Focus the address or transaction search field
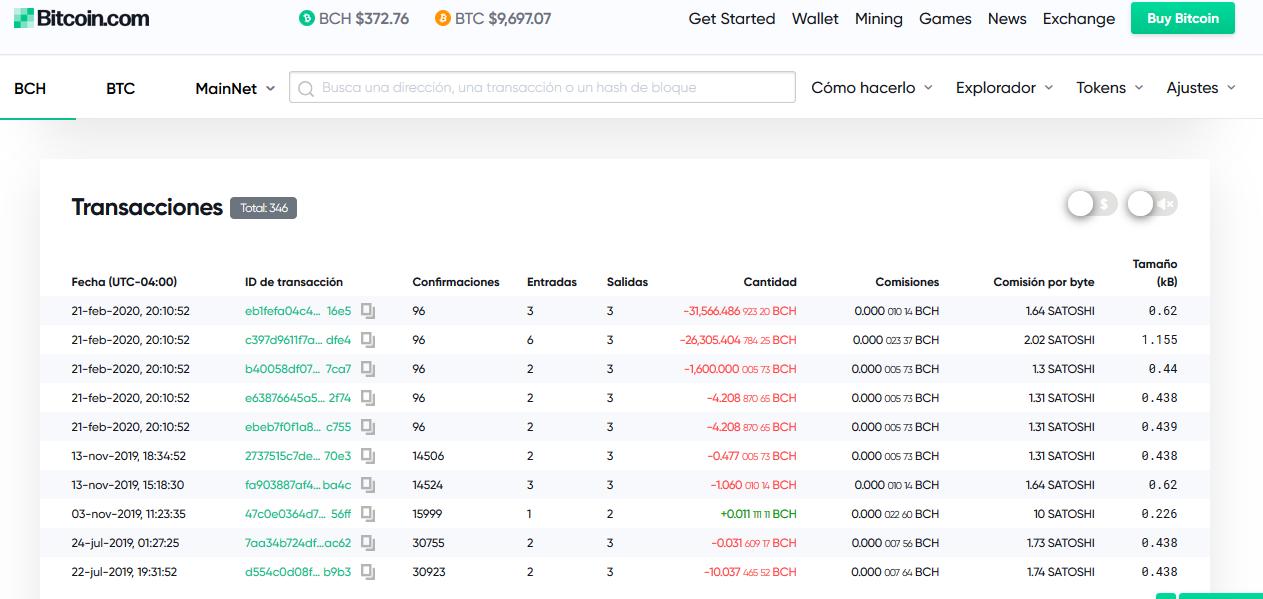 (x=543, y=88)
